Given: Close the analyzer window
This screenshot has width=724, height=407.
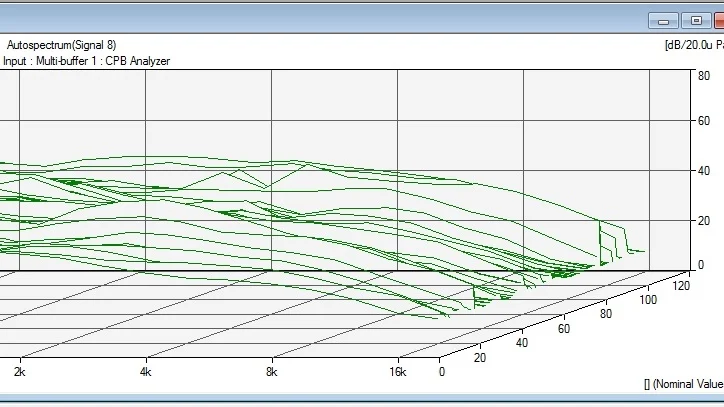Looking at the screenshot, I should tap(719, 21).
